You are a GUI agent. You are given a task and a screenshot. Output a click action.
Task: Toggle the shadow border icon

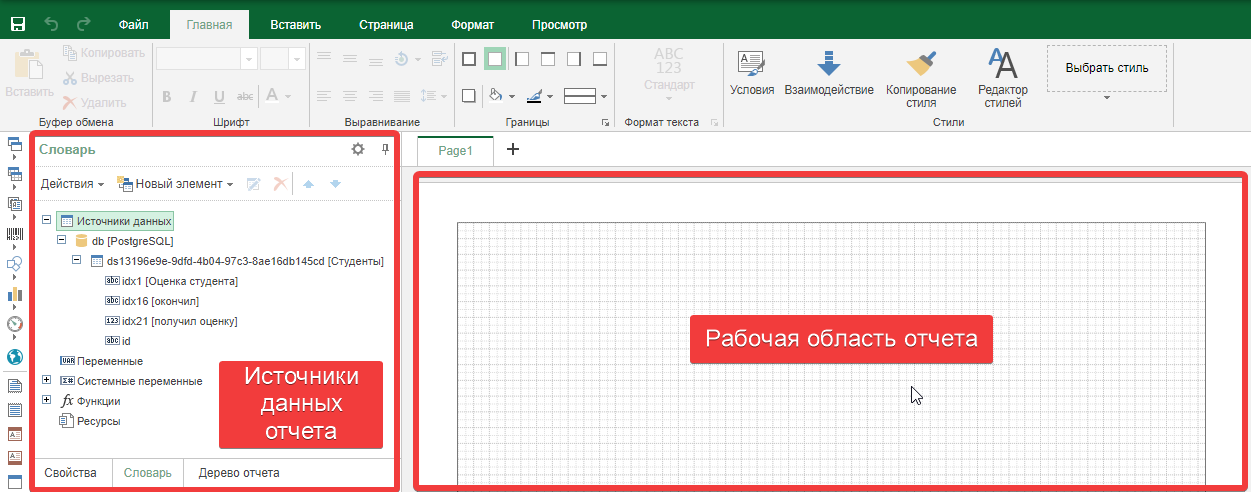[x=469, y=96]
